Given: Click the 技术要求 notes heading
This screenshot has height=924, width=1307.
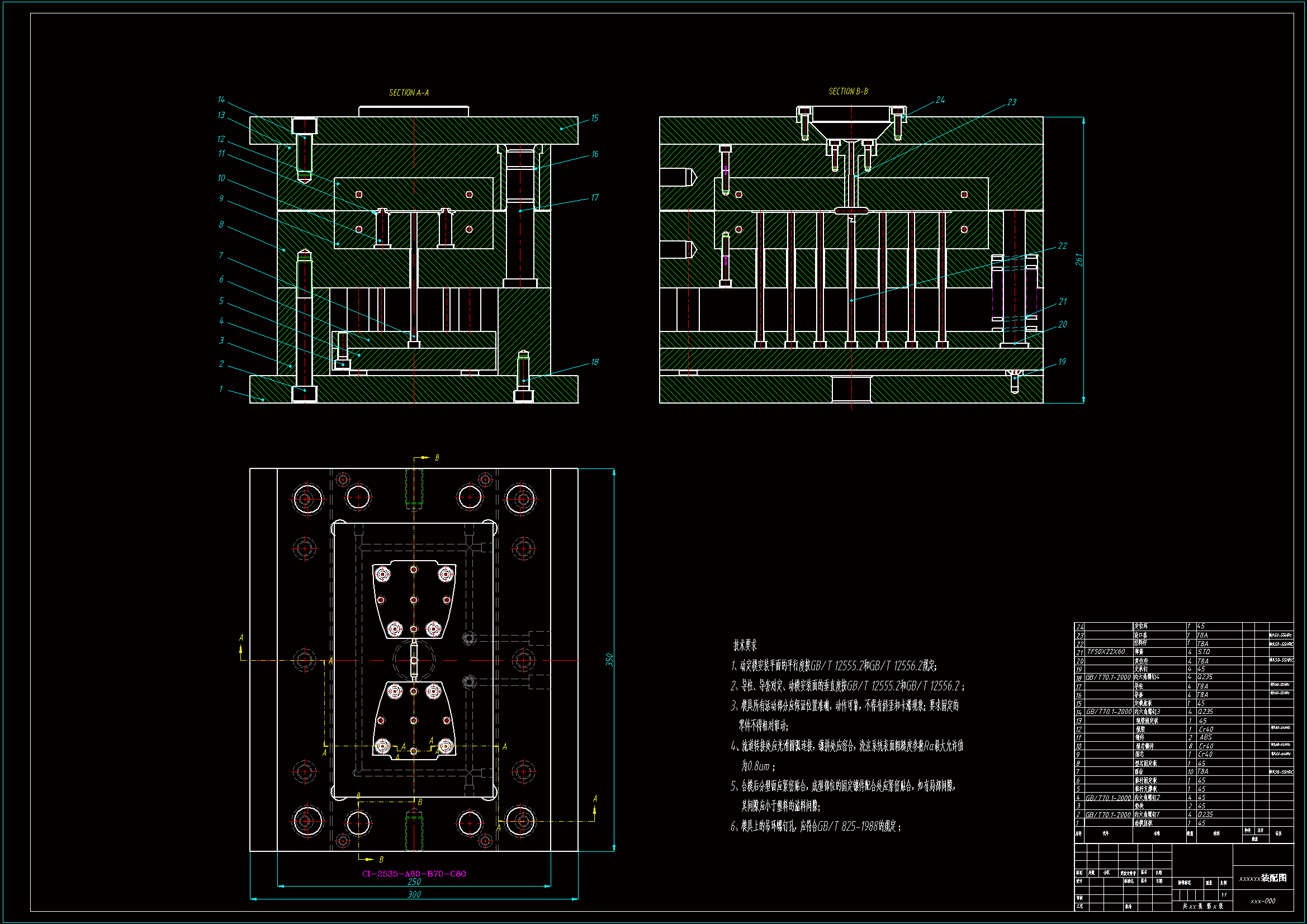Looking at the screenshot, I should coord(745,645).
